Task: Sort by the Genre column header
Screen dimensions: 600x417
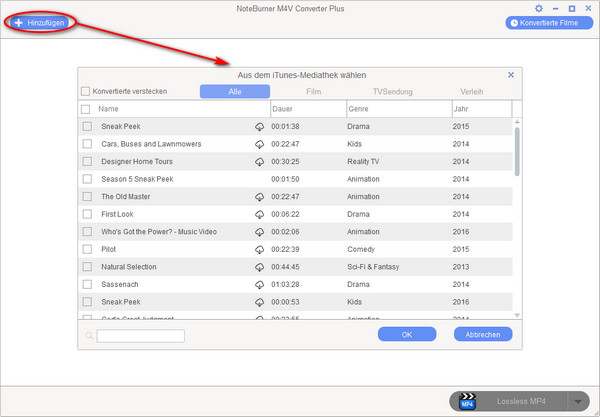Action: [359, 109]
